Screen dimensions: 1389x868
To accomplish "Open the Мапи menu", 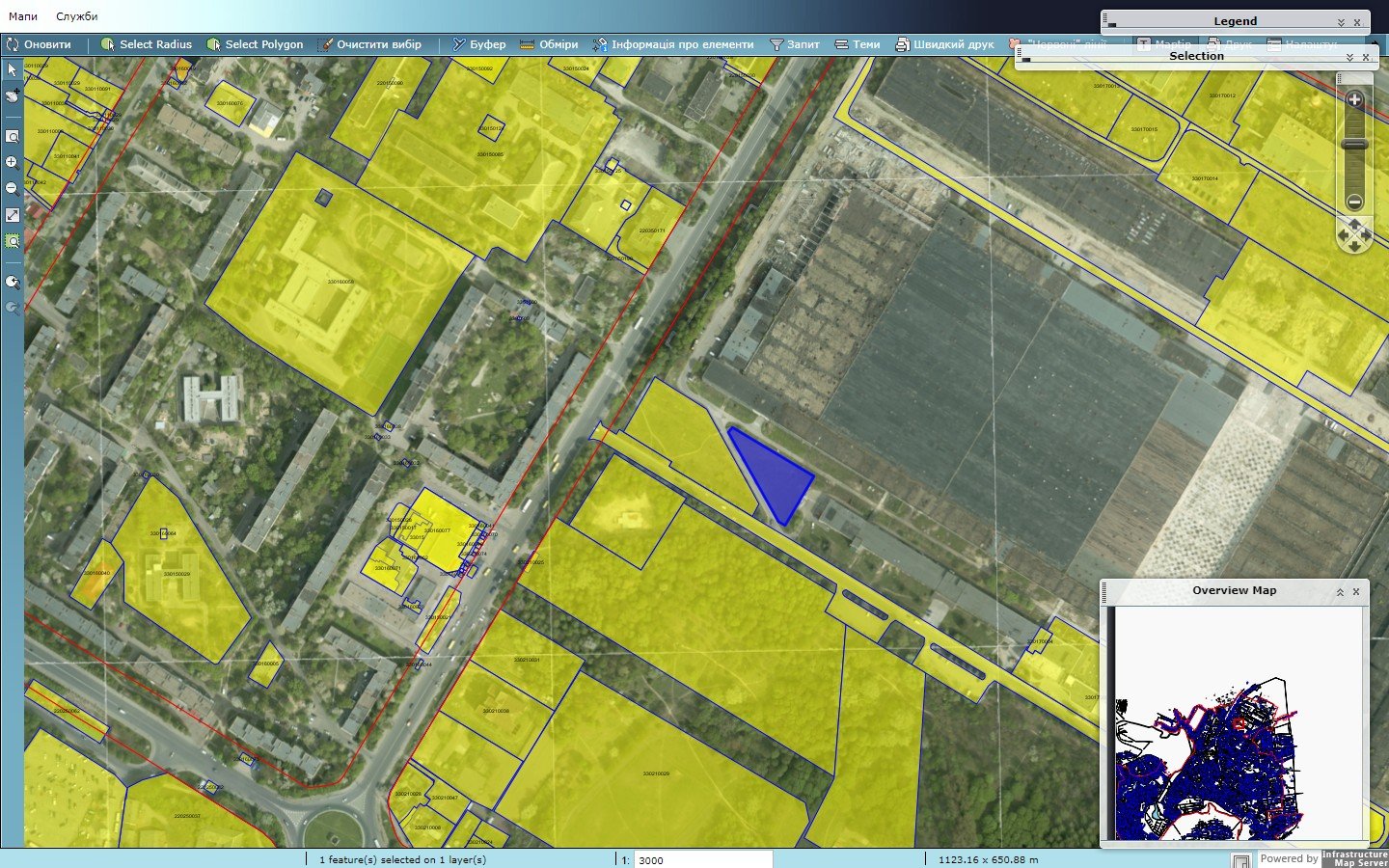I will pyautogui.click(x=23, y=16).
